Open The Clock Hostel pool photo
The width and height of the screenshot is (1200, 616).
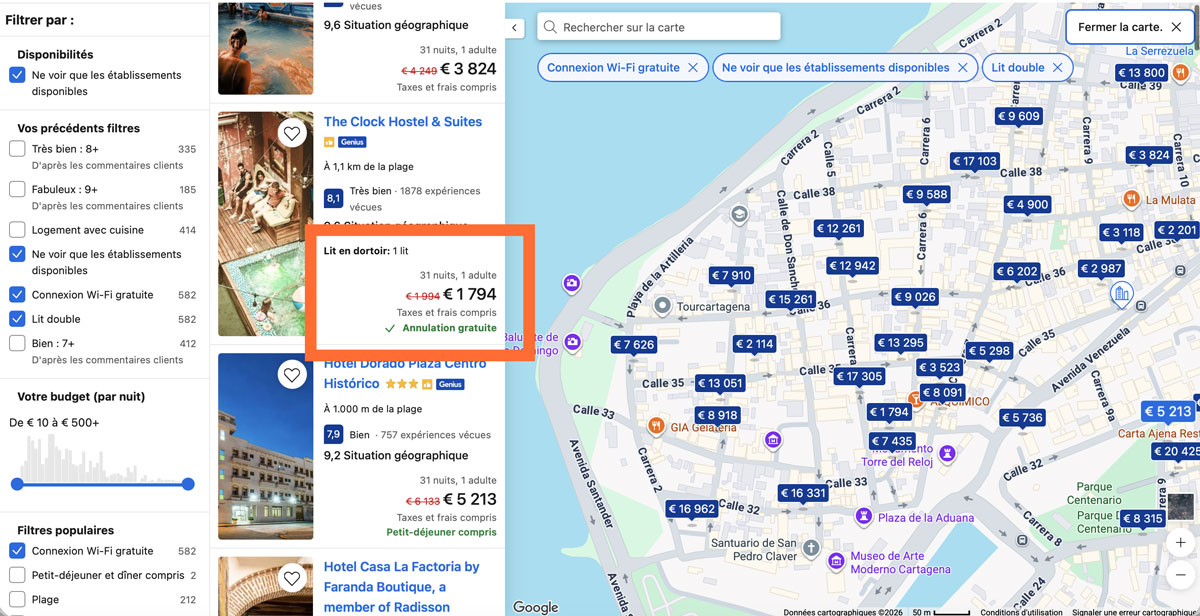266,224
